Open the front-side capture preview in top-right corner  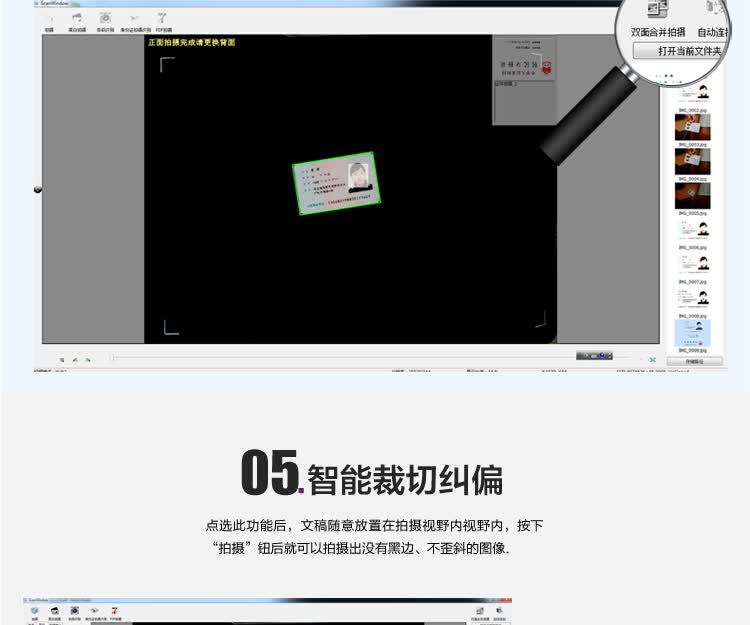pos(524,60)
